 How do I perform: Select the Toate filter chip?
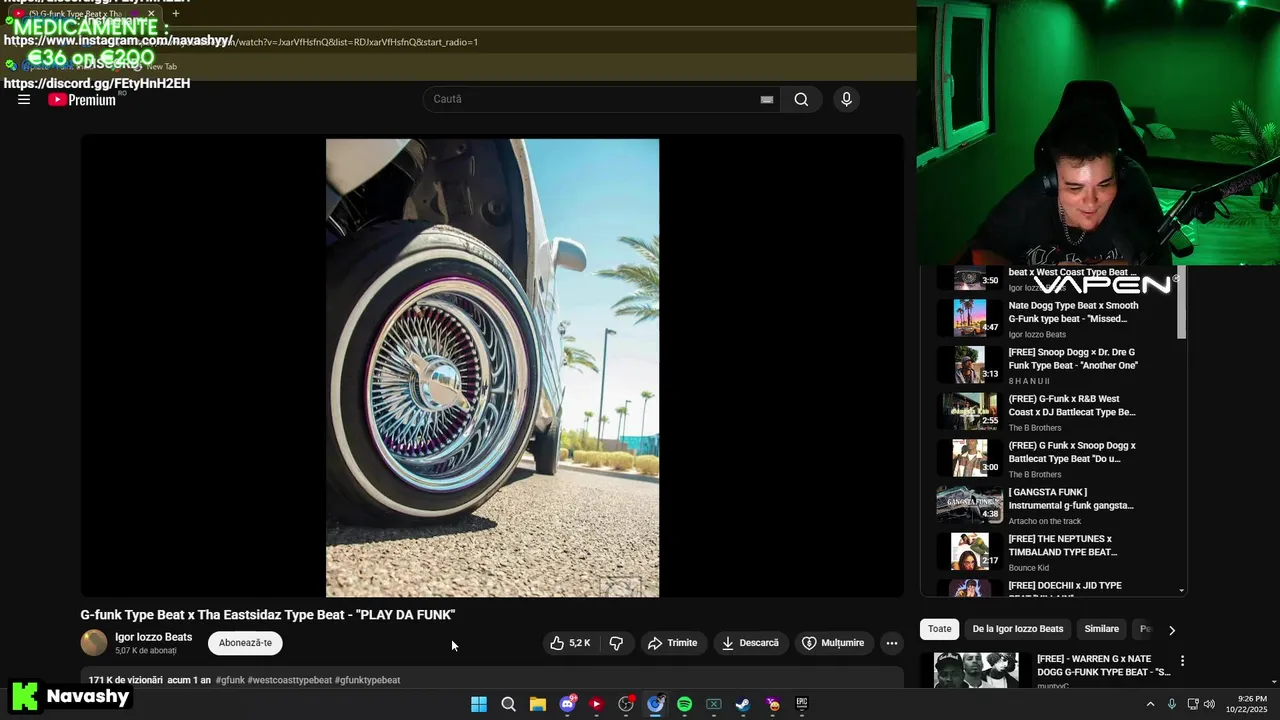point(940,629)
